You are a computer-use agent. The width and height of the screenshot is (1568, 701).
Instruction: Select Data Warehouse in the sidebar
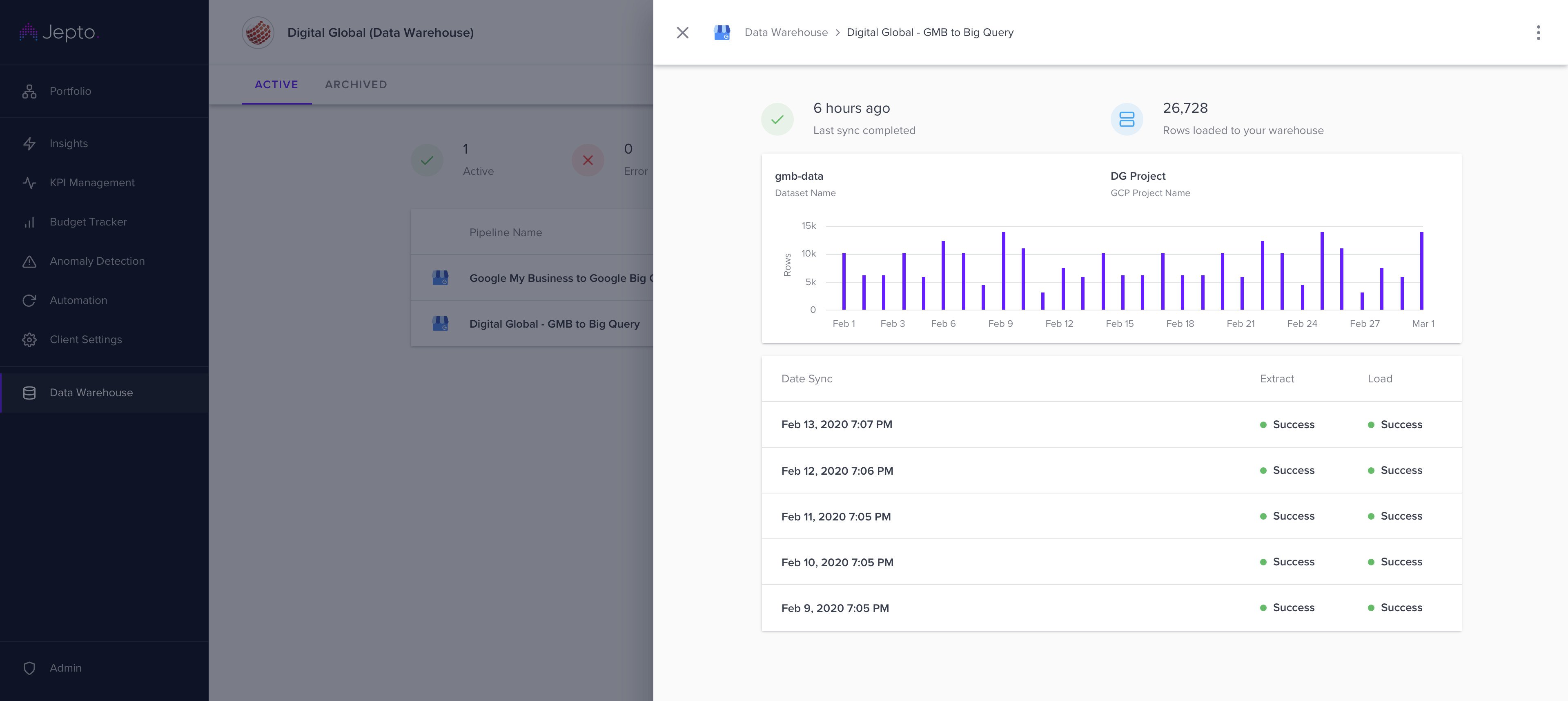pyautogui.click(x=104, y=393)
